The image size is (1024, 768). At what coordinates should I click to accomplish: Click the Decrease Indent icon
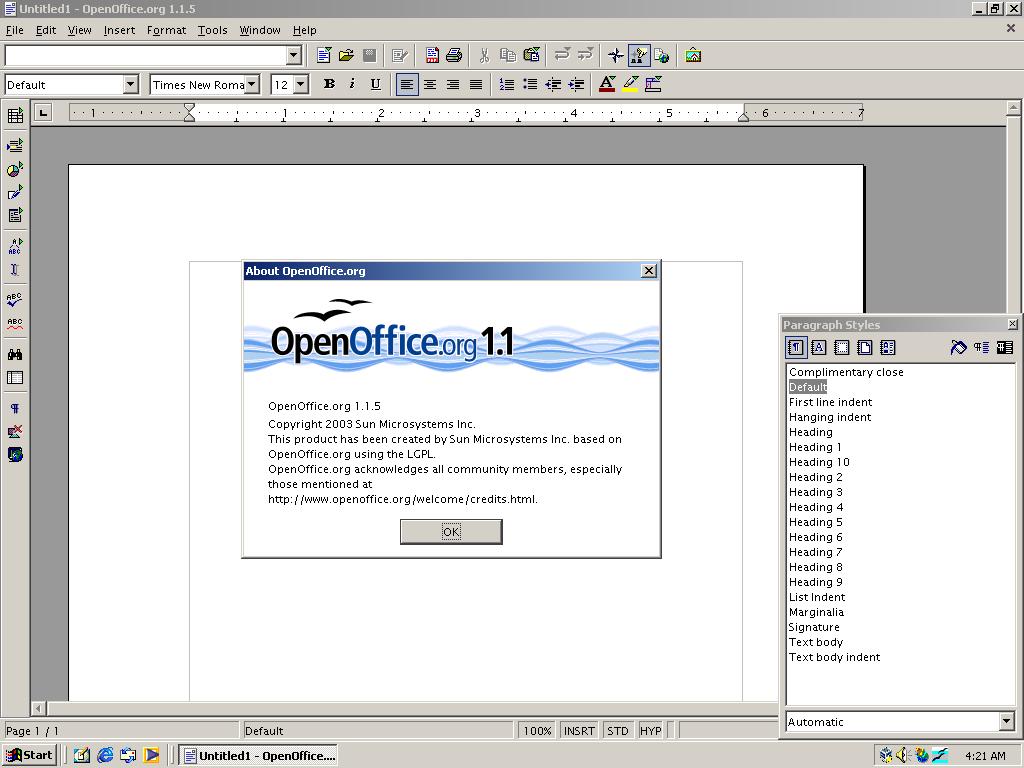pyautogui.click(x=553, y=84)
